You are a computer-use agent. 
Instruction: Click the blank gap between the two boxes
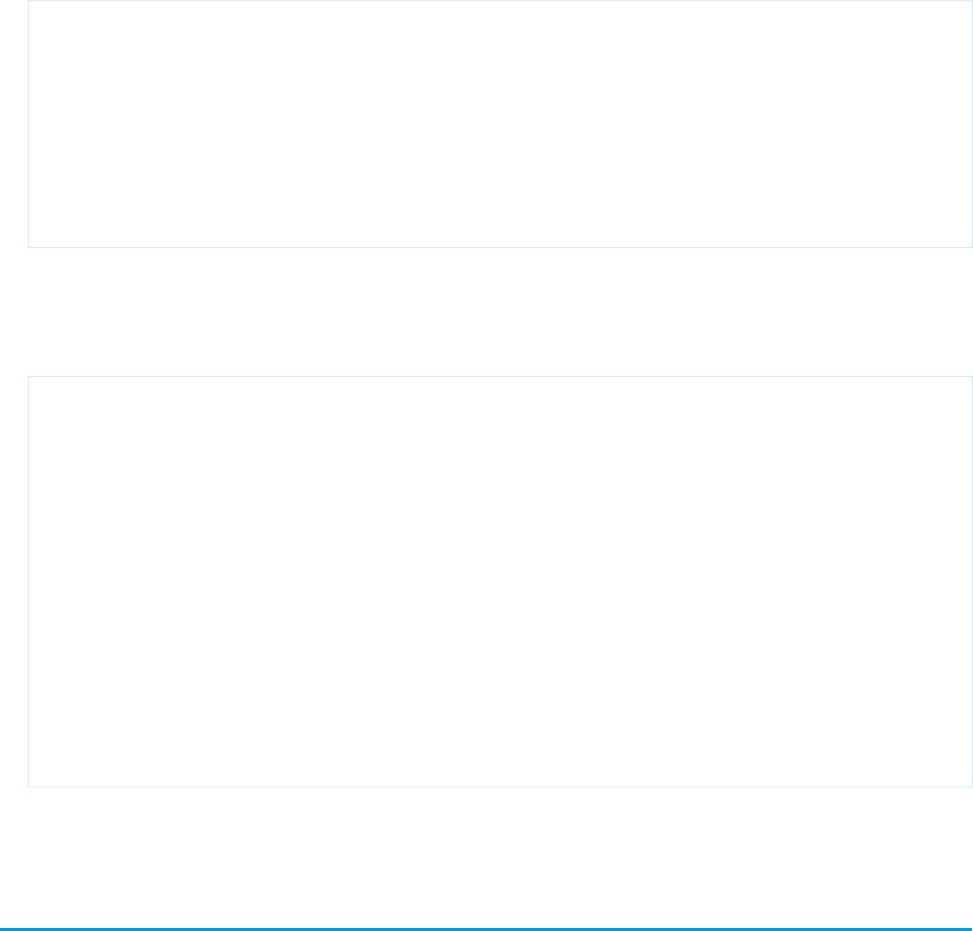(500, 312)
